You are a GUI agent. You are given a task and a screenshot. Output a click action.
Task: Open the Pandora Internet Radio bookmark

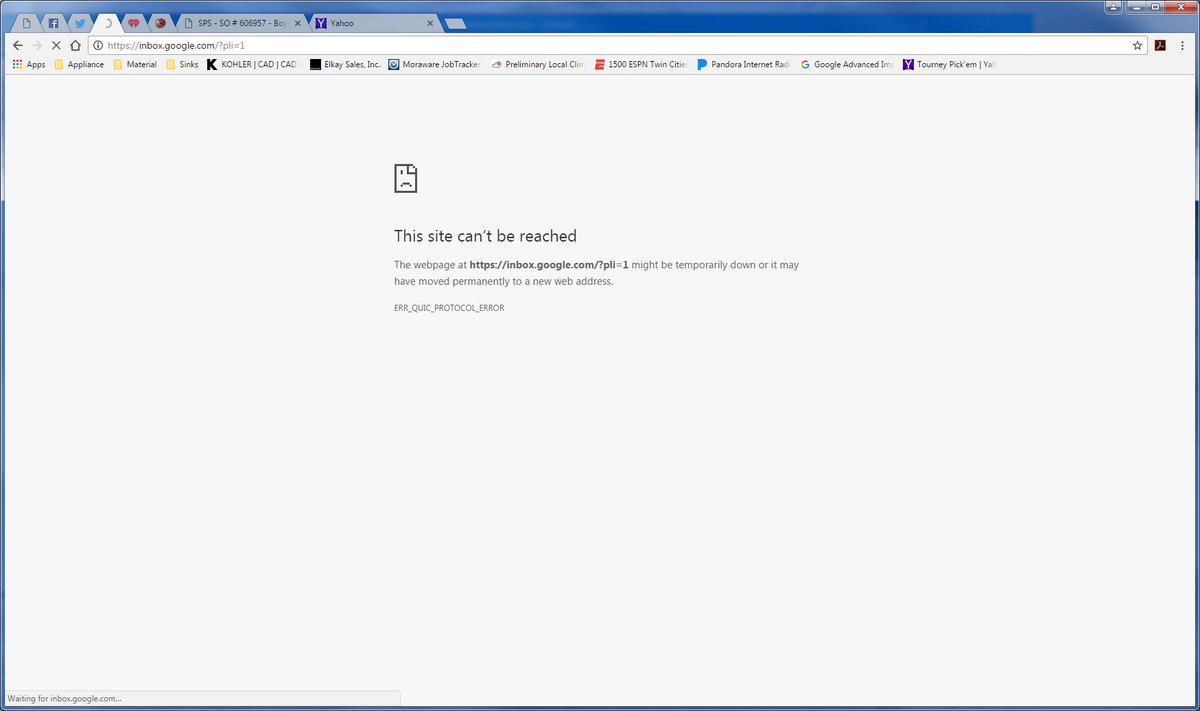[x=744, y=64]
